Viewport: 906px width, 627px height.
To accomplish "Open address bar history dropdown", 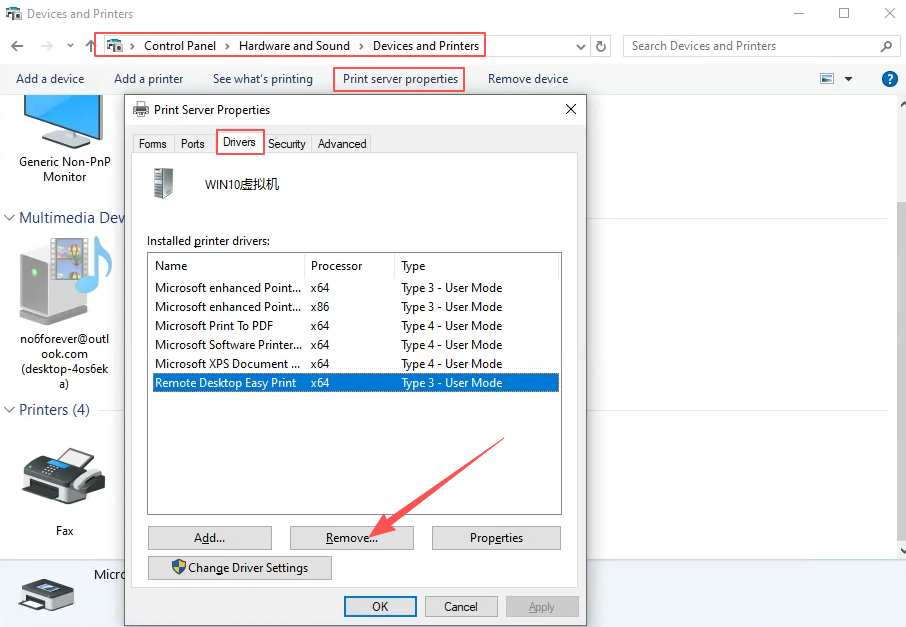I will [581, 46].
